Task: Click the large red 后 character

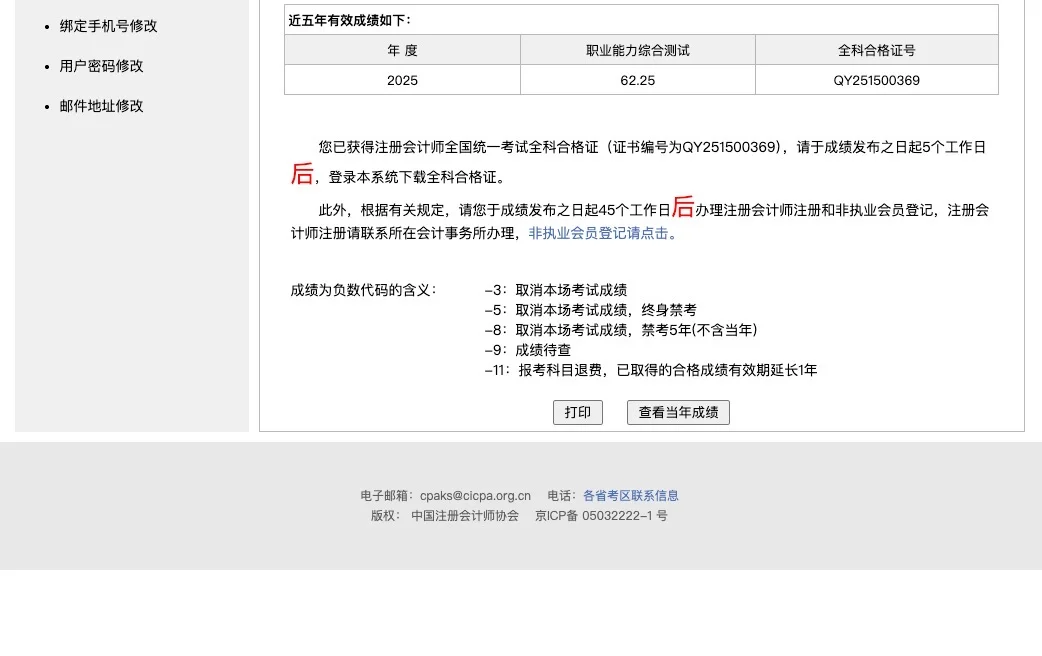Action: [301, 174]
